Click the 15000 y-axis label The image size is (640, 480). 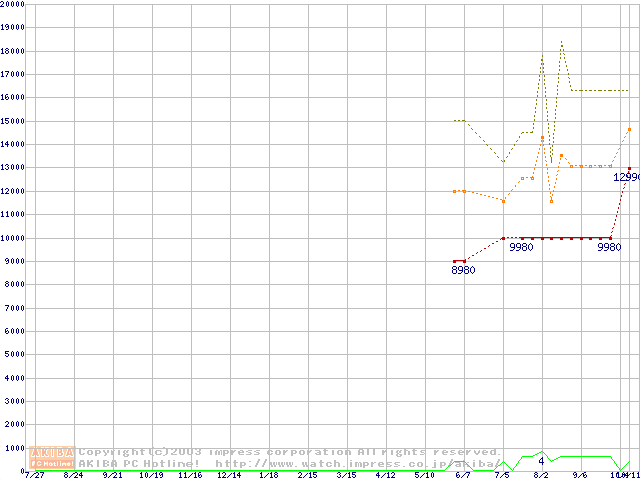pos(13,121)
